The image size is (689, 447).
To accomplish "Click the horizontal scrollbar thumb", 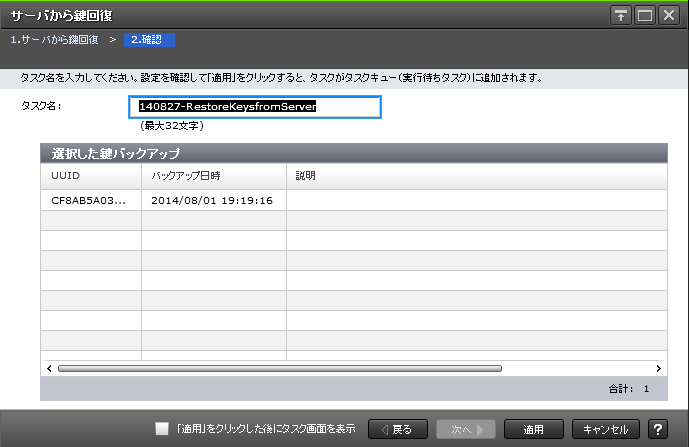I will click(280, 368).
